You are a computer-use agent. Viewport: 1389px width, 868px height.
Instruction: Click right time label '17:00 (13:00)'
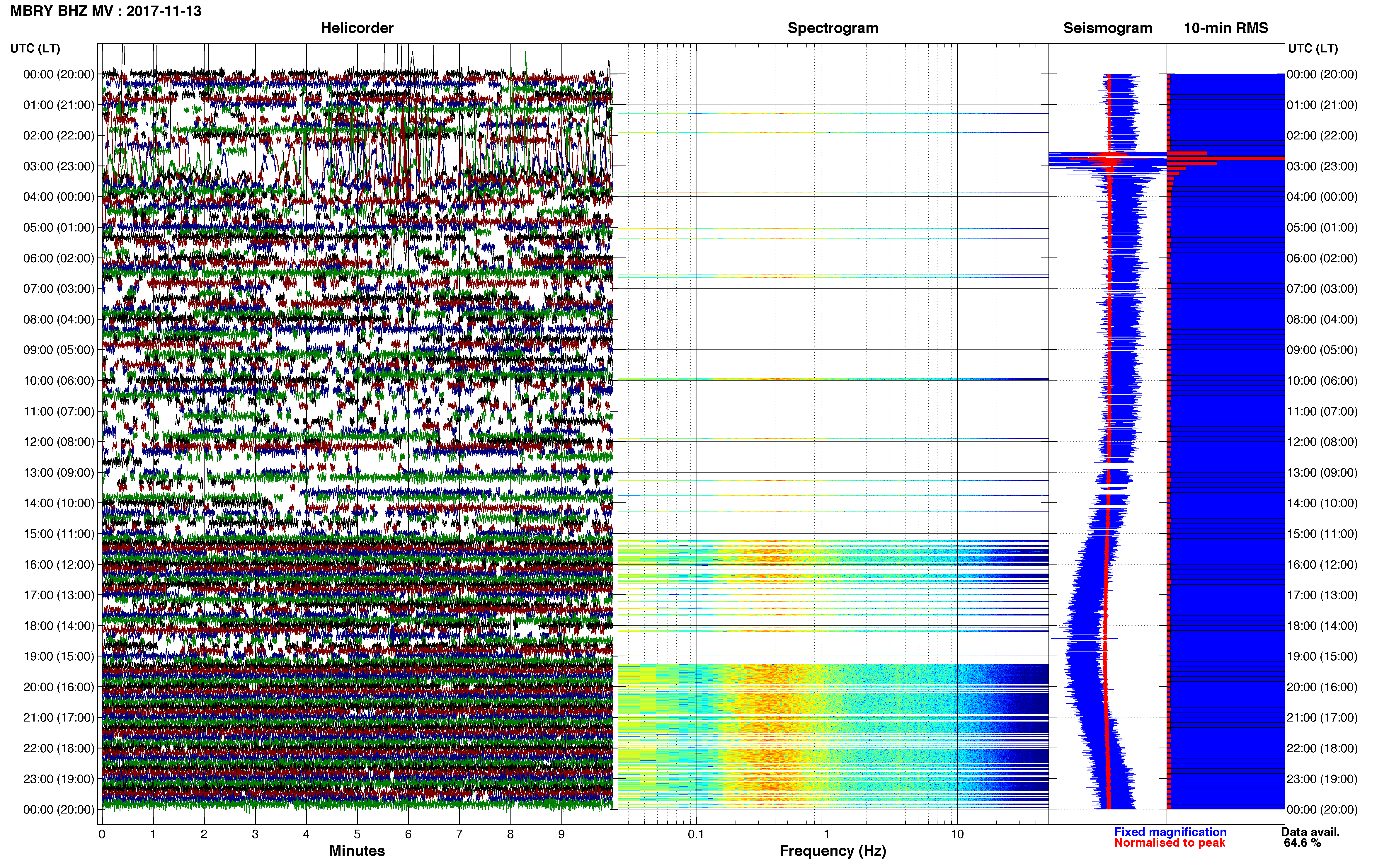[1322, 595]
